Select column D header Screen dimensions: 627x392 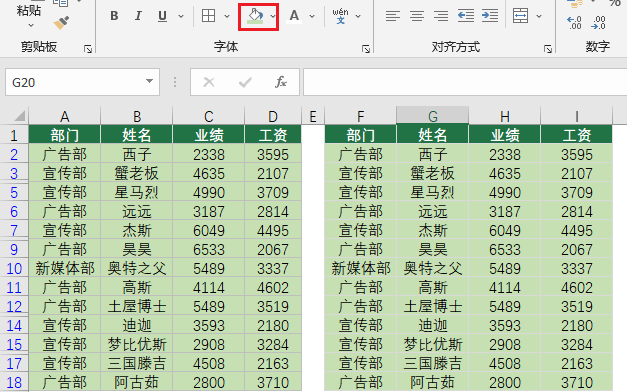coord(273,116)
